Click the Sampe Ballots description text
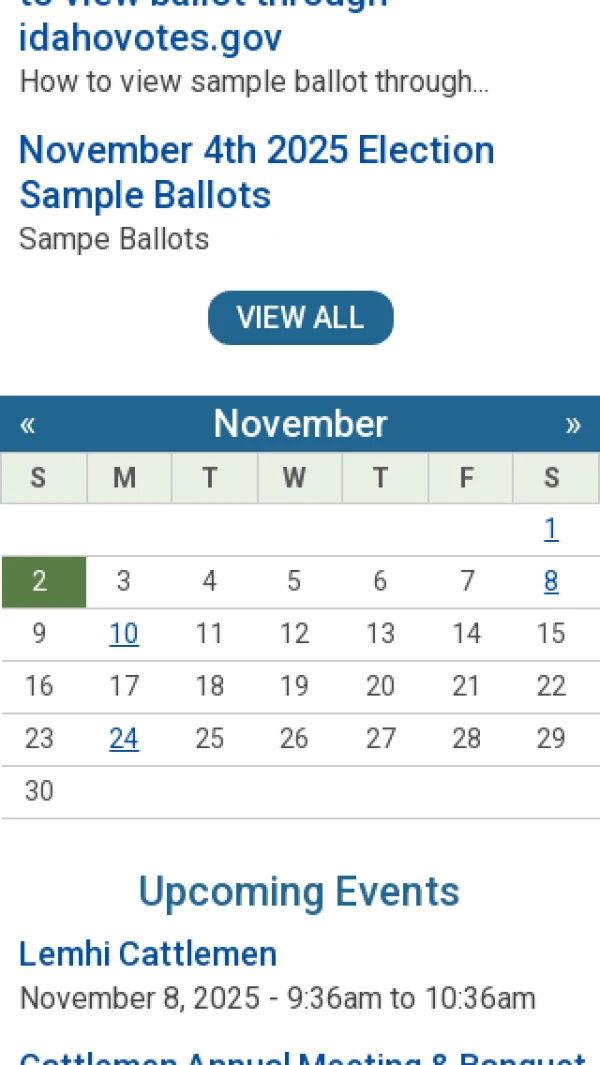 pyautogui.click(x=113, y=239)
